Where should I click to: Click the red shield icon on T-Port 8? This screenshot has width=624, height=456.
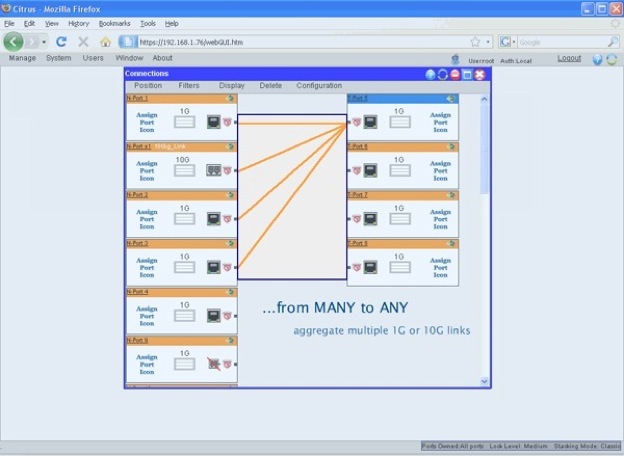(357, 267)
